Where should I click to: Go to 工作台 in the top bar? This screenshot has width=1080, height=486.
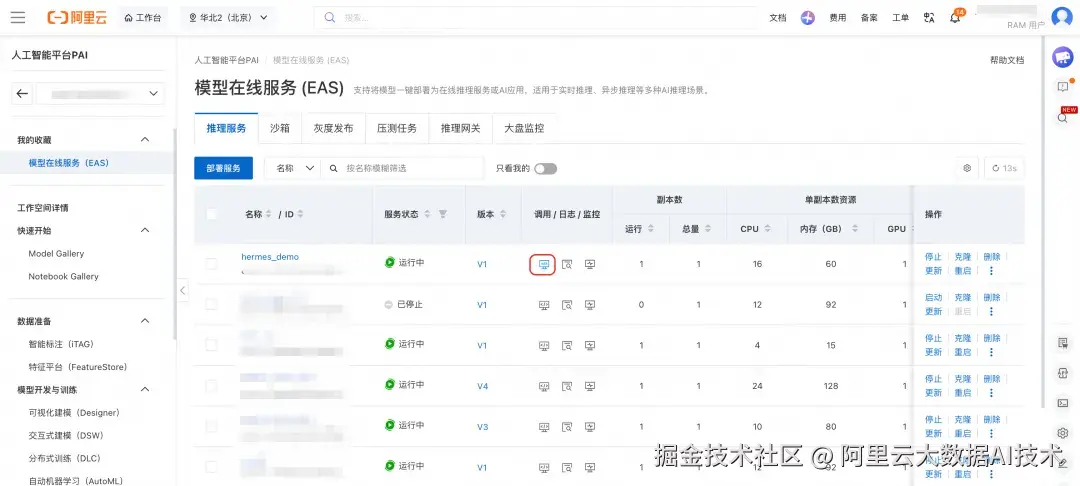[x=143, y=18]
